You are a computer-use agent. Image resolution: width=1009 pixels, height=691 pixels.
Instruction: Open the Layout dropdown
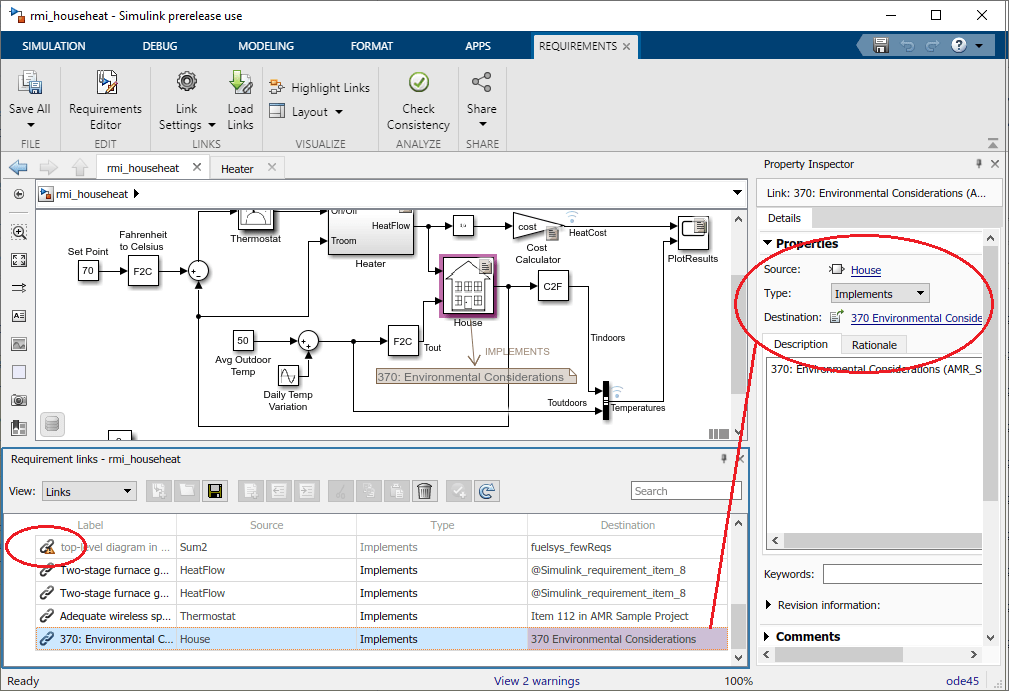(308, 112)
